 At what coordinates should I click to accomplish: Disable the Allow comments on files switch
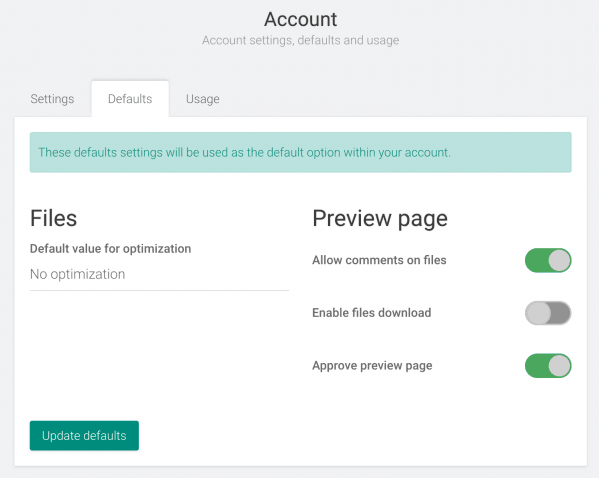(x=548, y=260)
